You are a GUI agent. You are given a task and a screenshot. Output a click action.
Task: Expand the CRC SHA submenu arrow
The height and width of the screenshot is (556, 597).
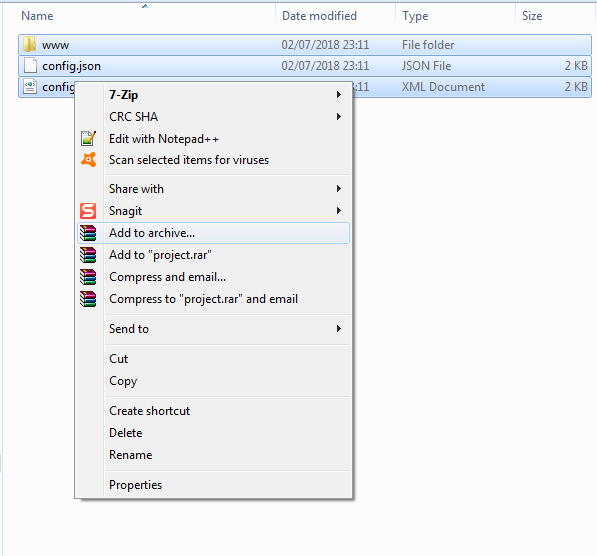338,117
